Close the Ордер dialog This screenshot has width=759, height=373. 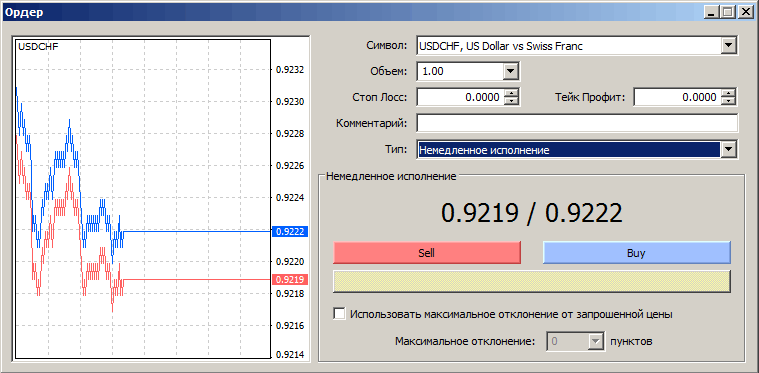744,12
